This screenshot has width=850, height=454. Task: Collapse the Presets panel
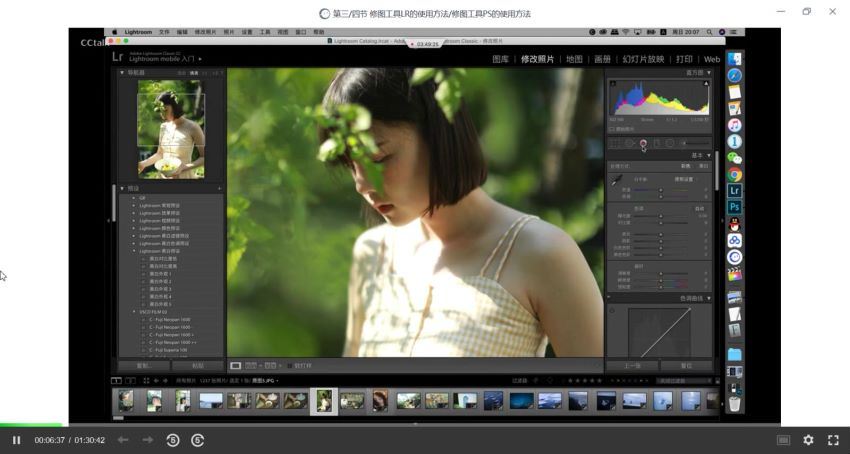pos(122,189)
